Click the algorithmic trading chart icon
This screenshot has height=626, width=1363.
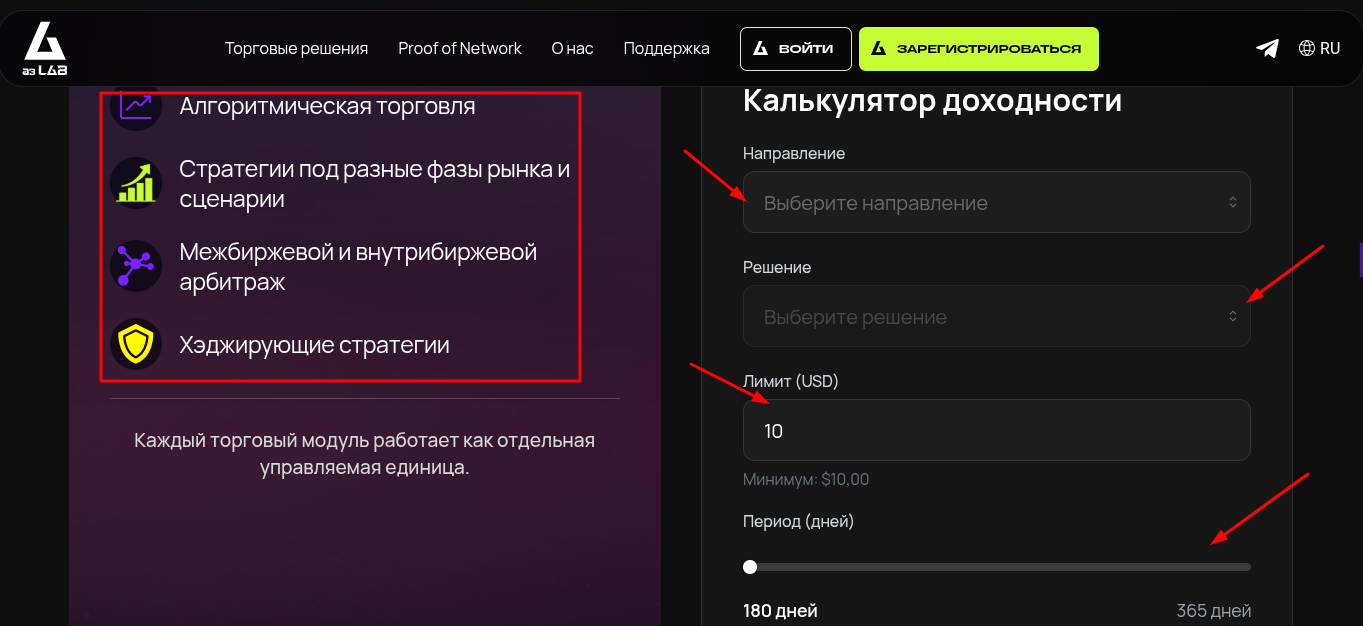click(135, 106)
